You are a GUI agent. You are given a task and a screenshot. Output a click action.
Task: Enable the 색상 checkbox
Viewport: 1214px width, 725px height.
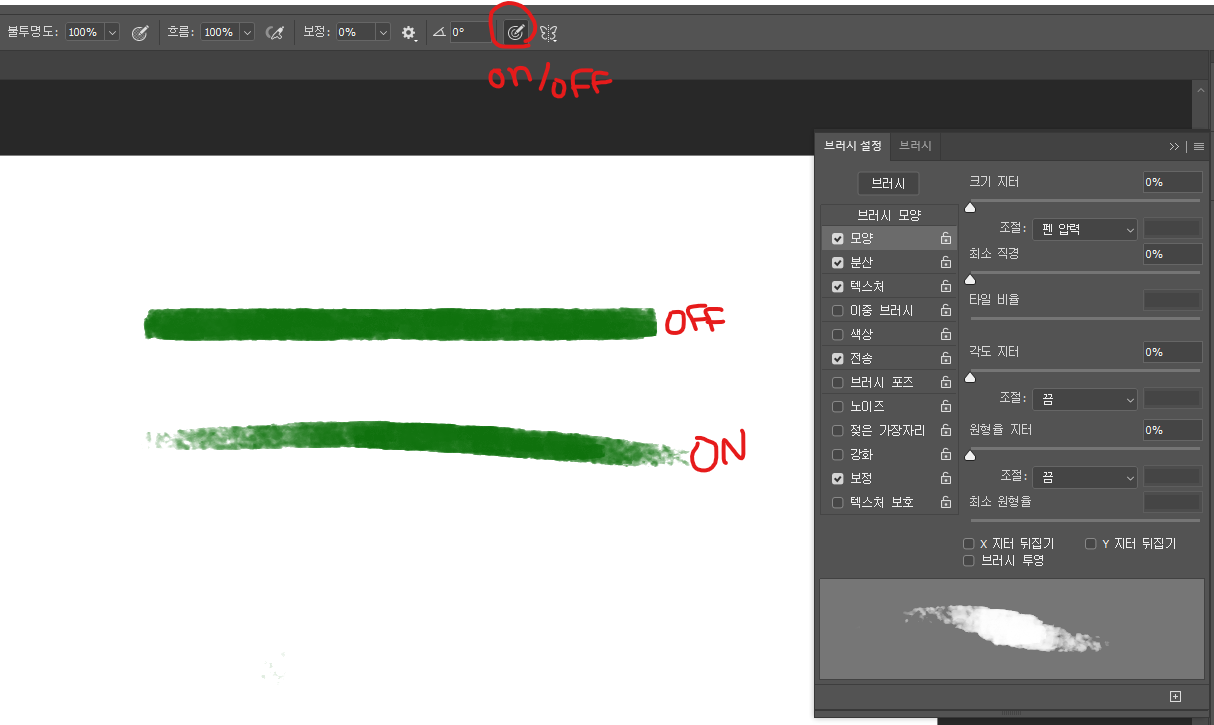838,335
